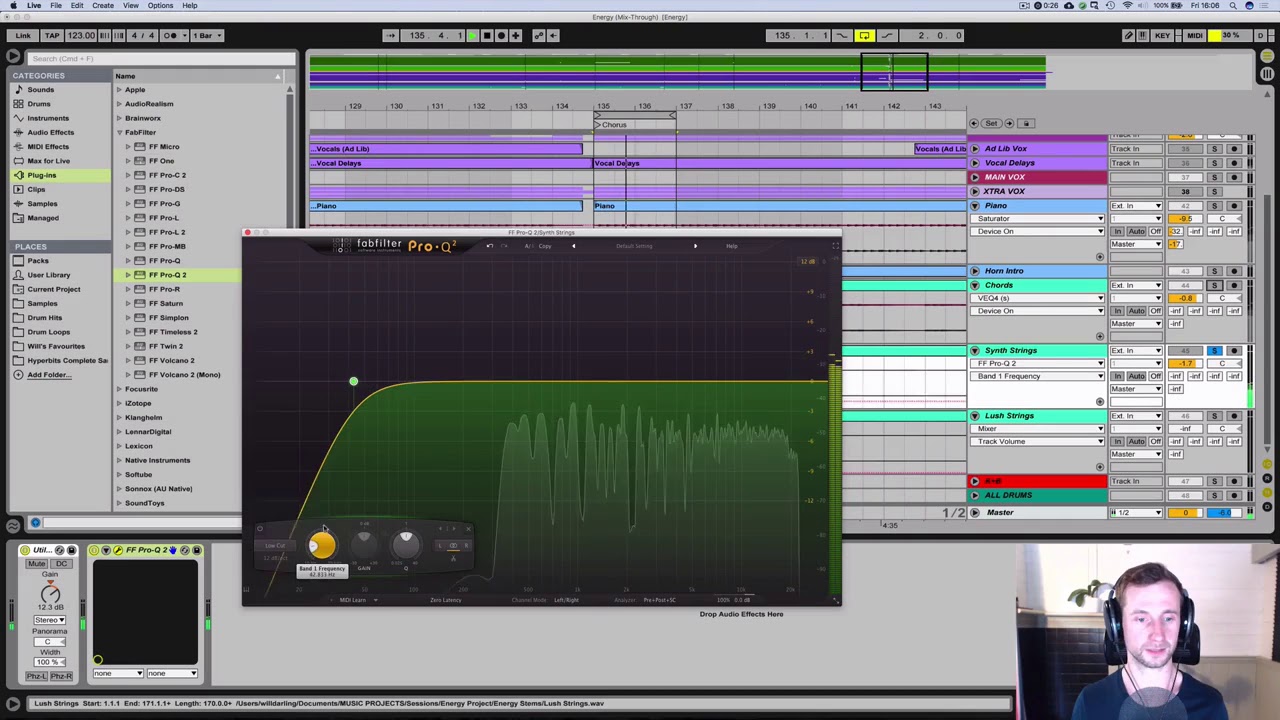The image size is (1280, 720).
Task: Toggle the Draw Mode pencil
Action: click(x=1128, y=35)
